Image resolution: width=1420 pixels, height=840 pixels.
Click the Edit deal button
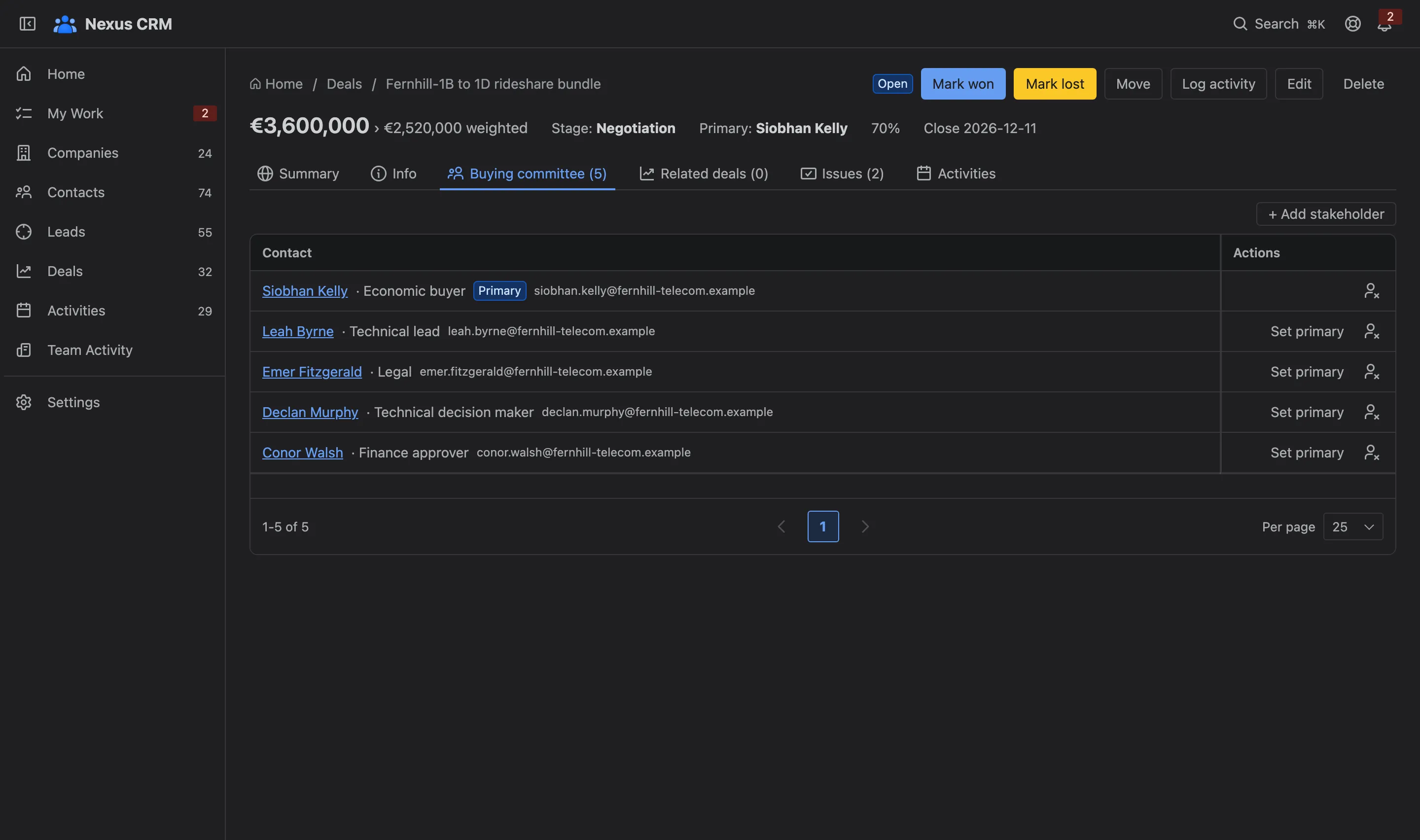pyautogui.click(x=1298, y=84)
